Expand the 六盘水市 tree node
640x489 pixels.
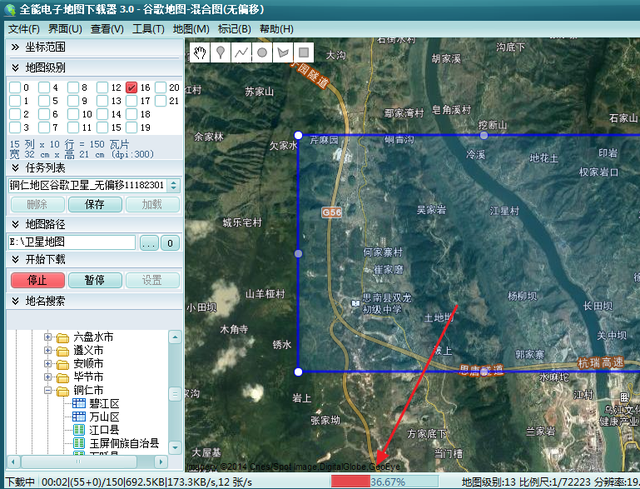point(48,337)
